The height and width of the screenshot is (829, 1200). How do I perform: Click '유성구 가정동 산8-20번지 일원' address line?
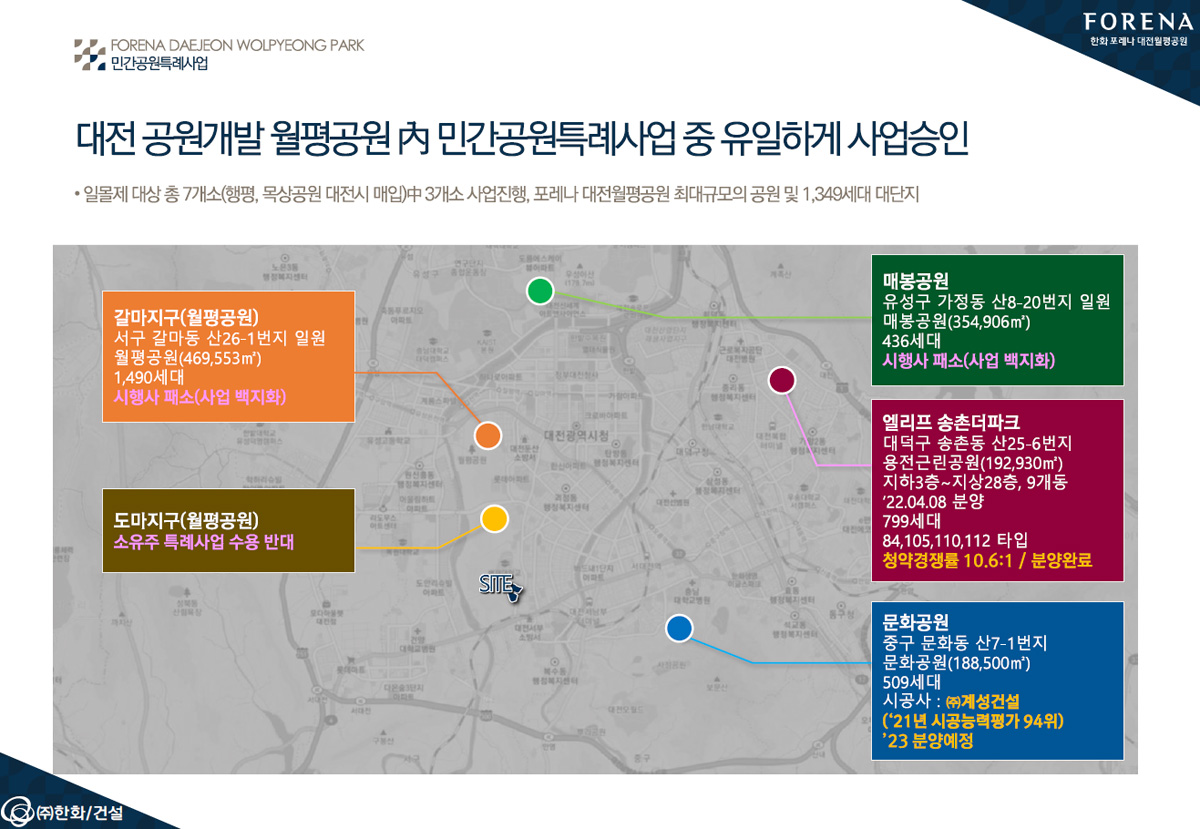(x=996, y=302)
